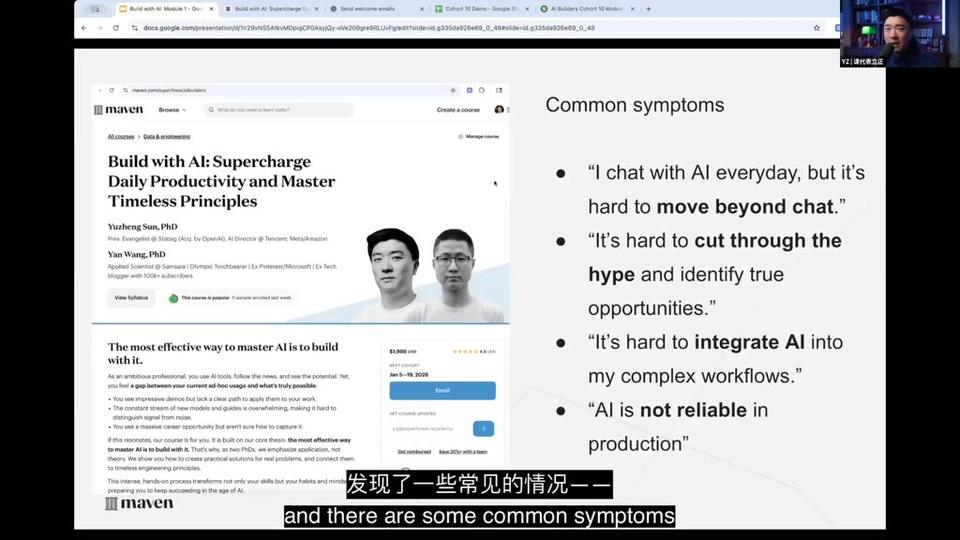Click the star icon in embedded maven address bar
Screen dimensions: 960x540
pyautogui.click(x=453, y=90)
